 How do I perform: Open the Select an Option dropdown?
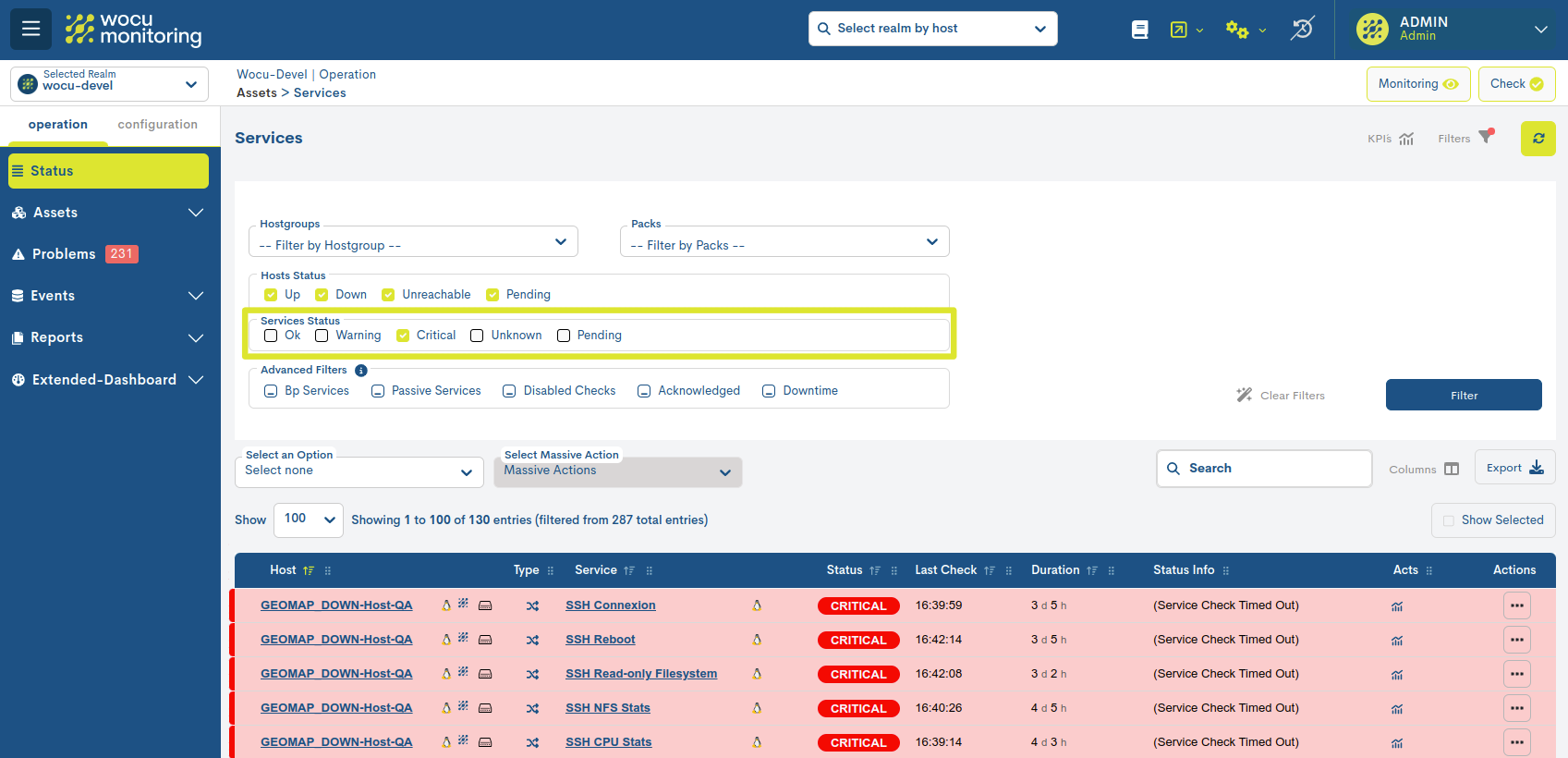click(359, 471)
